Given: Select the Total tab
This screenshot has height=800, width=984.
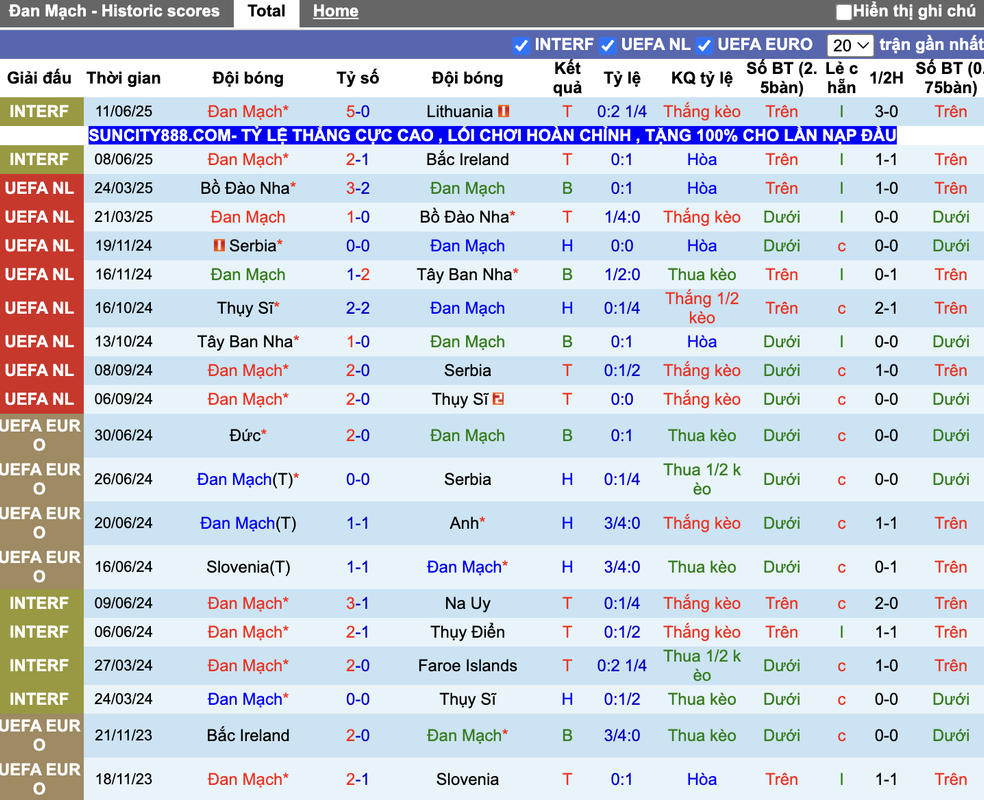Looking at the screenshot, I should 267,12.
